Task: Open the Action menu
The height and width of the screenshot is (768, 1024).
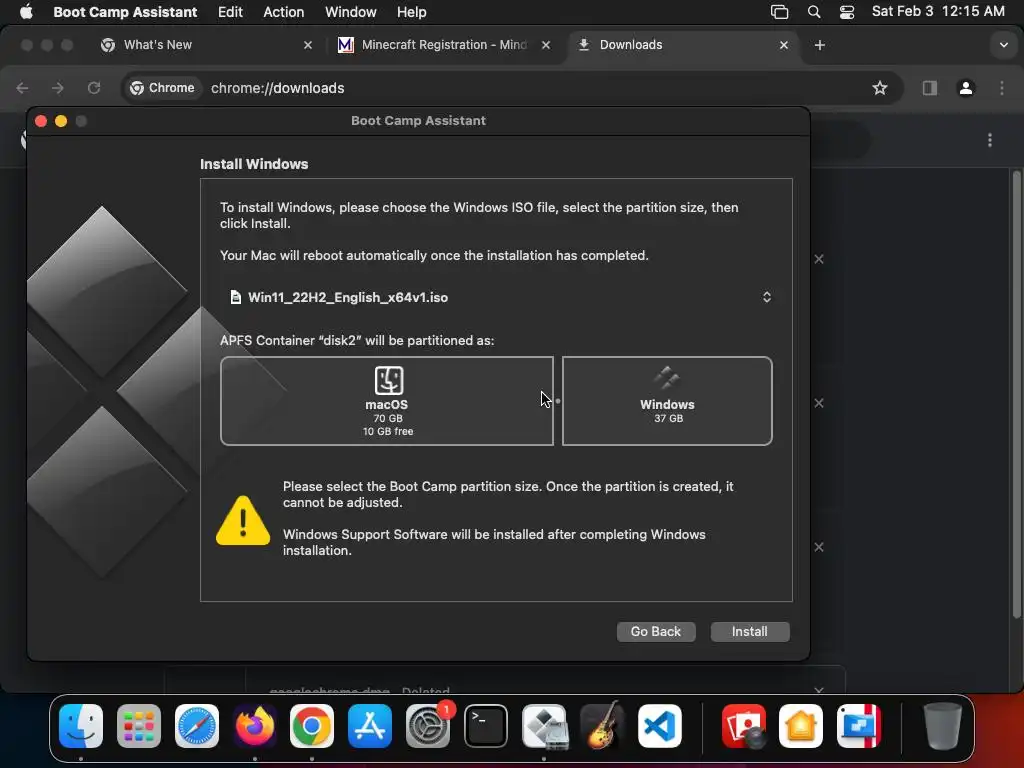Action: [283, 12]
